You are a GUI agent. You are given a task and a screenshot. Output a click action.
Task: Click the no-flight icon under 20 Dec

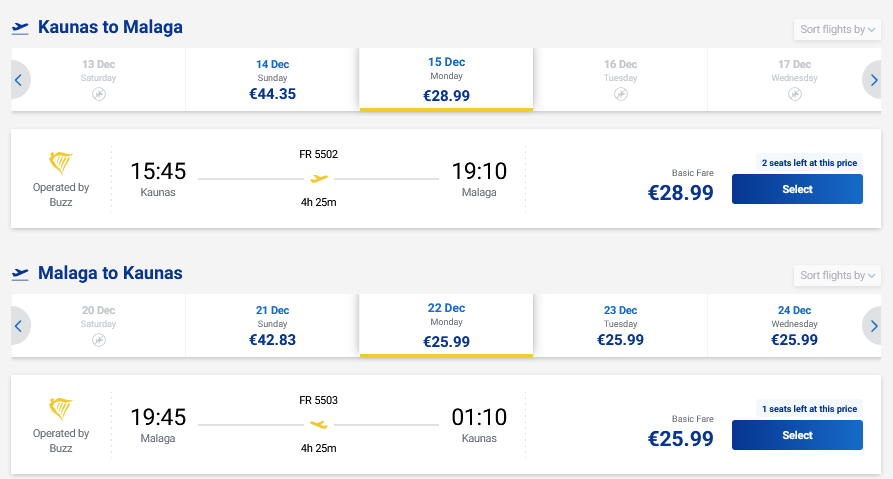click(99, 340)
